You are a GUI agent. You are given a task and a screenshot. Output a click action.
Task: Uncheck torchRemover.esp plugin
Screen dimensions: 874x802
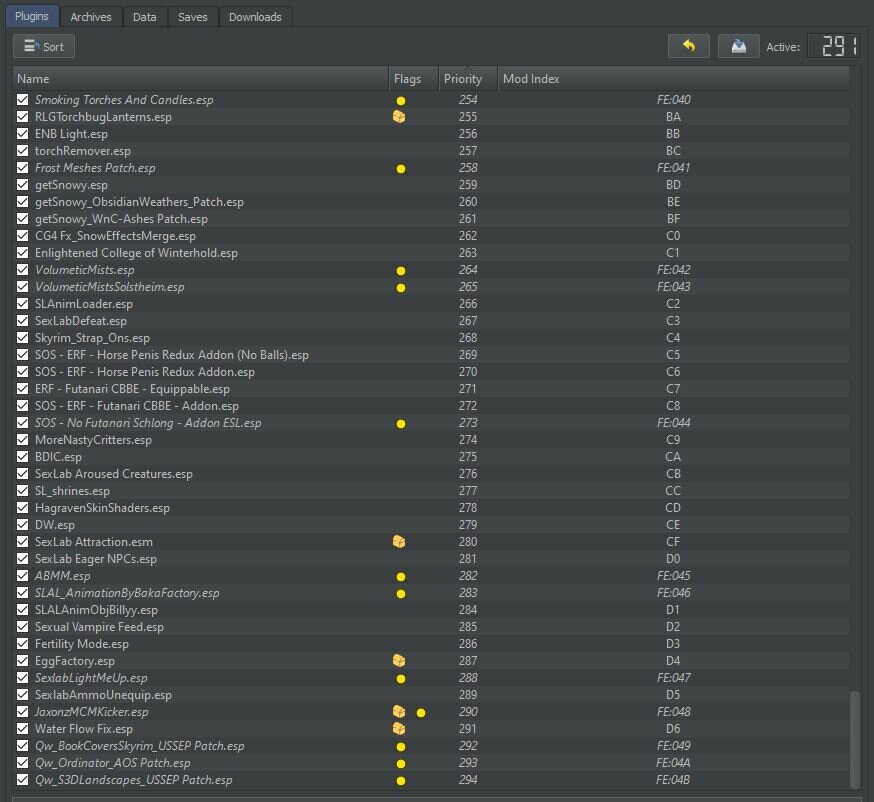tap(22, 150)
